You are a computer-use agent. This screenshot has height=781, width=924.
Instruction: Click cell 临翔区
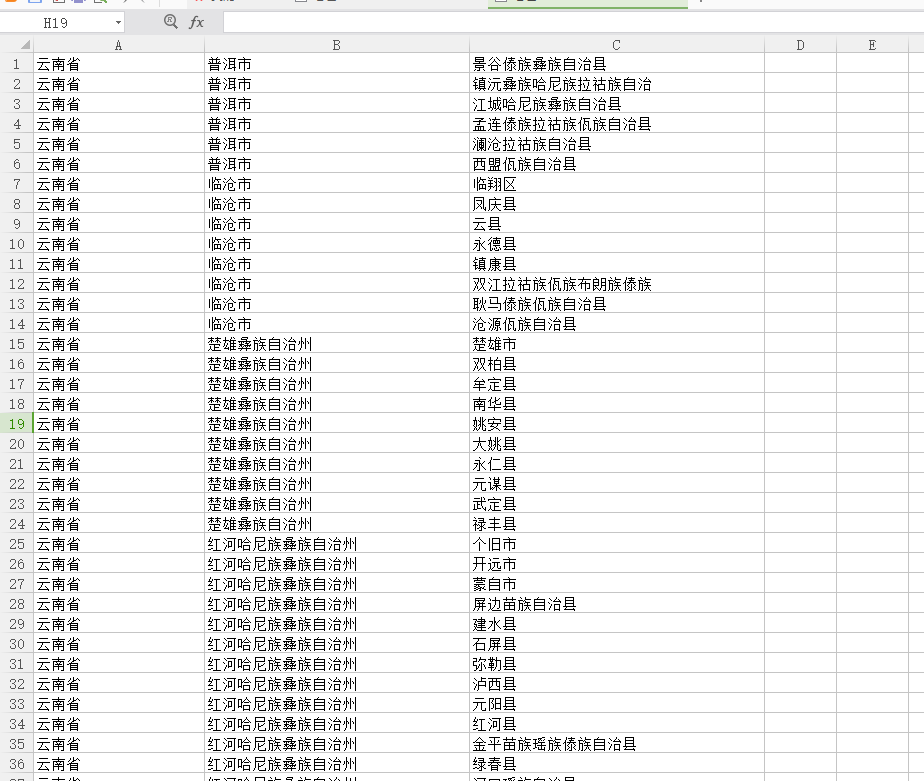pos(616,184)
